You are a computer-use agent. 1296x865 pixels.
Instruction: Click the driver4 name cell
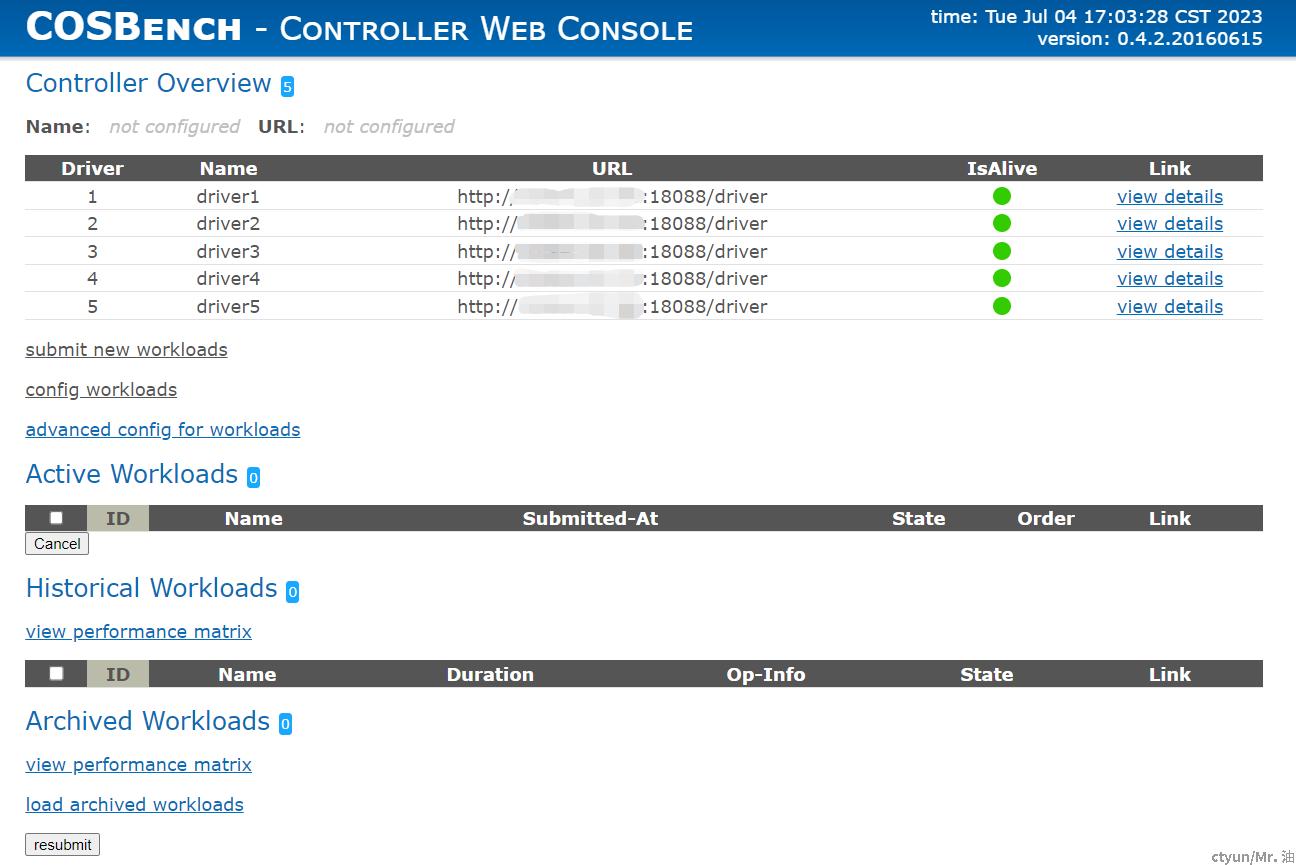point(228,278)
